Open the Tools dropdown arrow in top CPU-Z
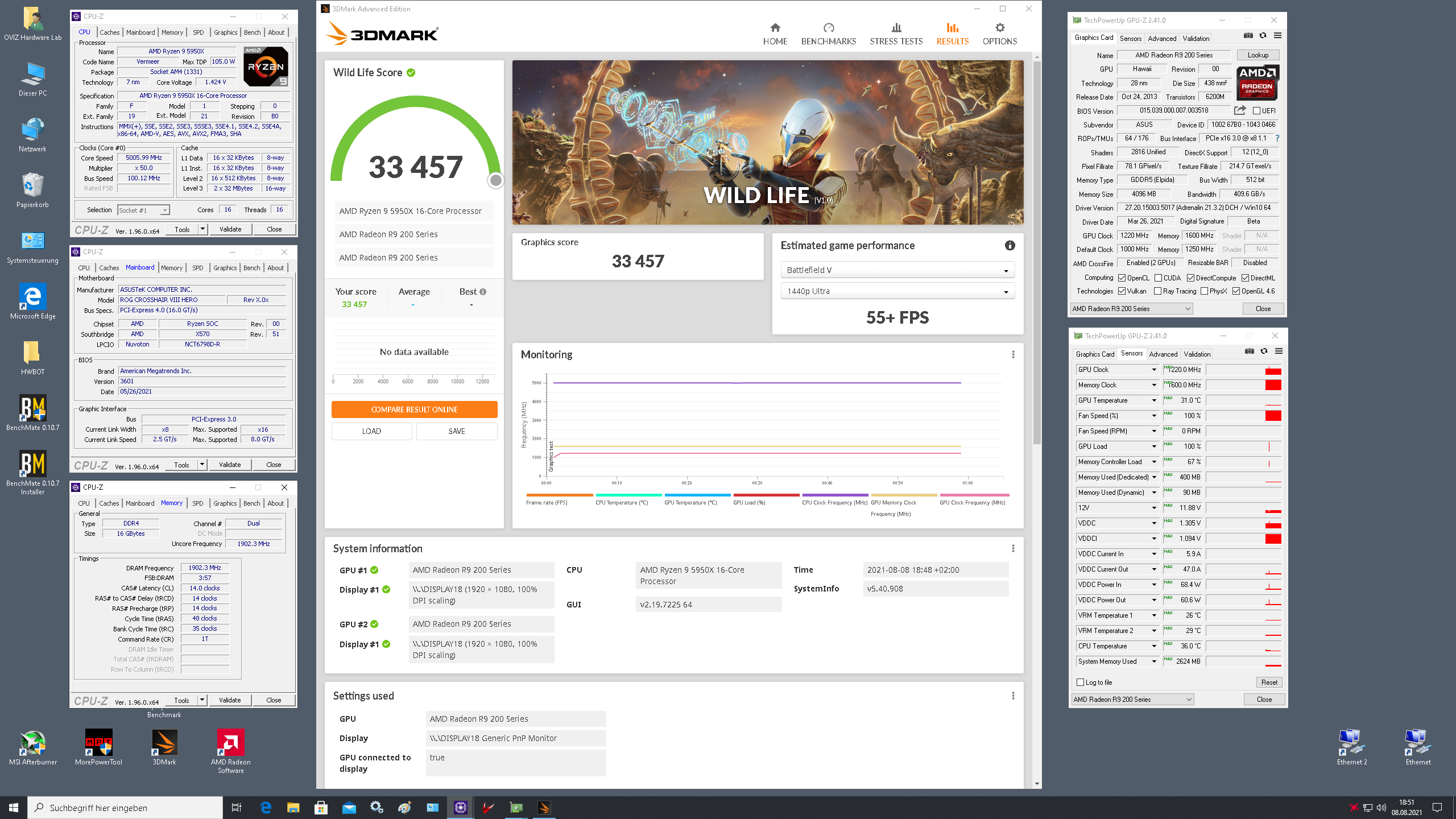The height and width of the screenshot is (819, 1456). click(x=202, y=229)
